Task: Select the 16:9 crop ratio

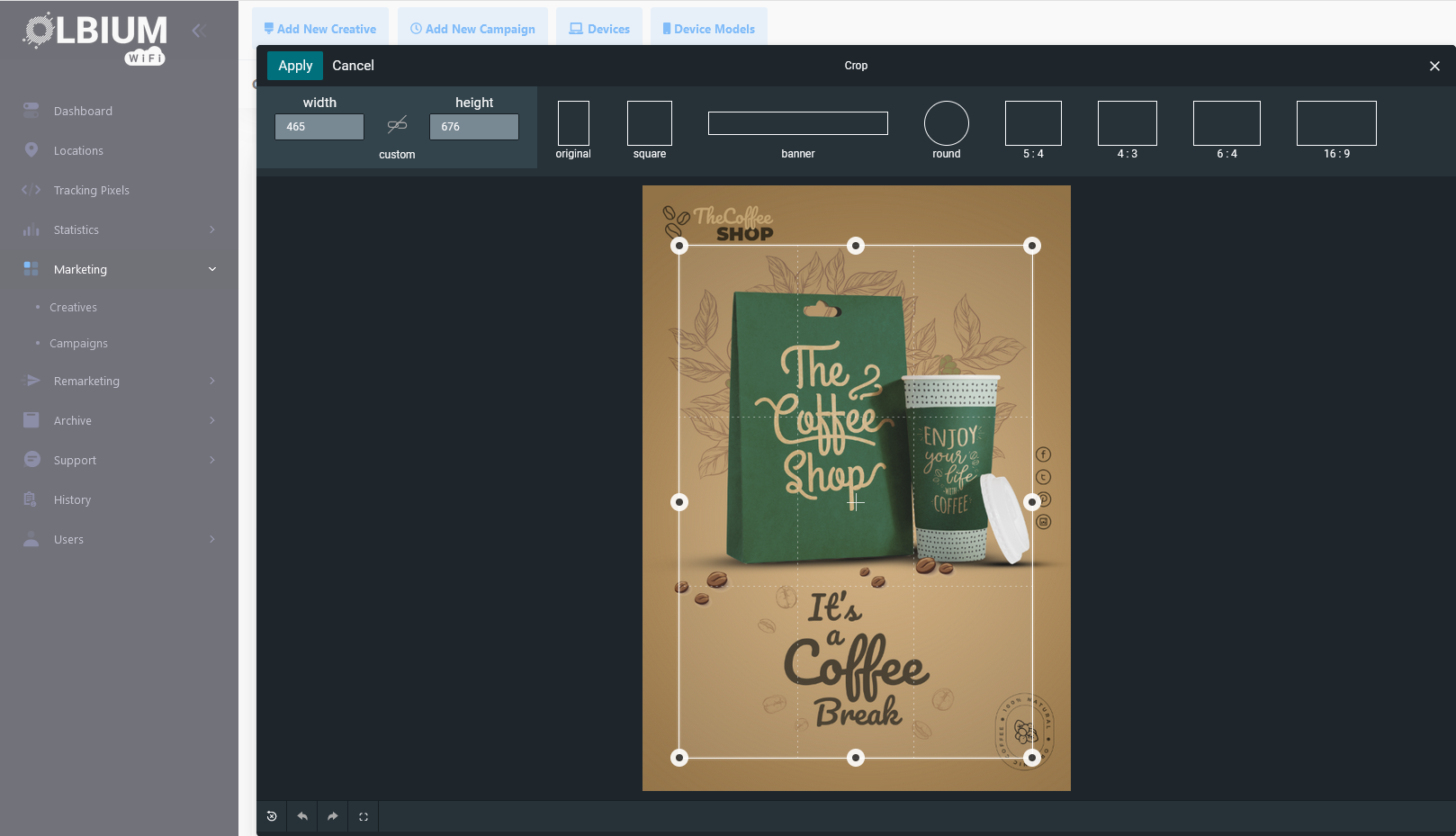Action: [x=1335, y=124]
